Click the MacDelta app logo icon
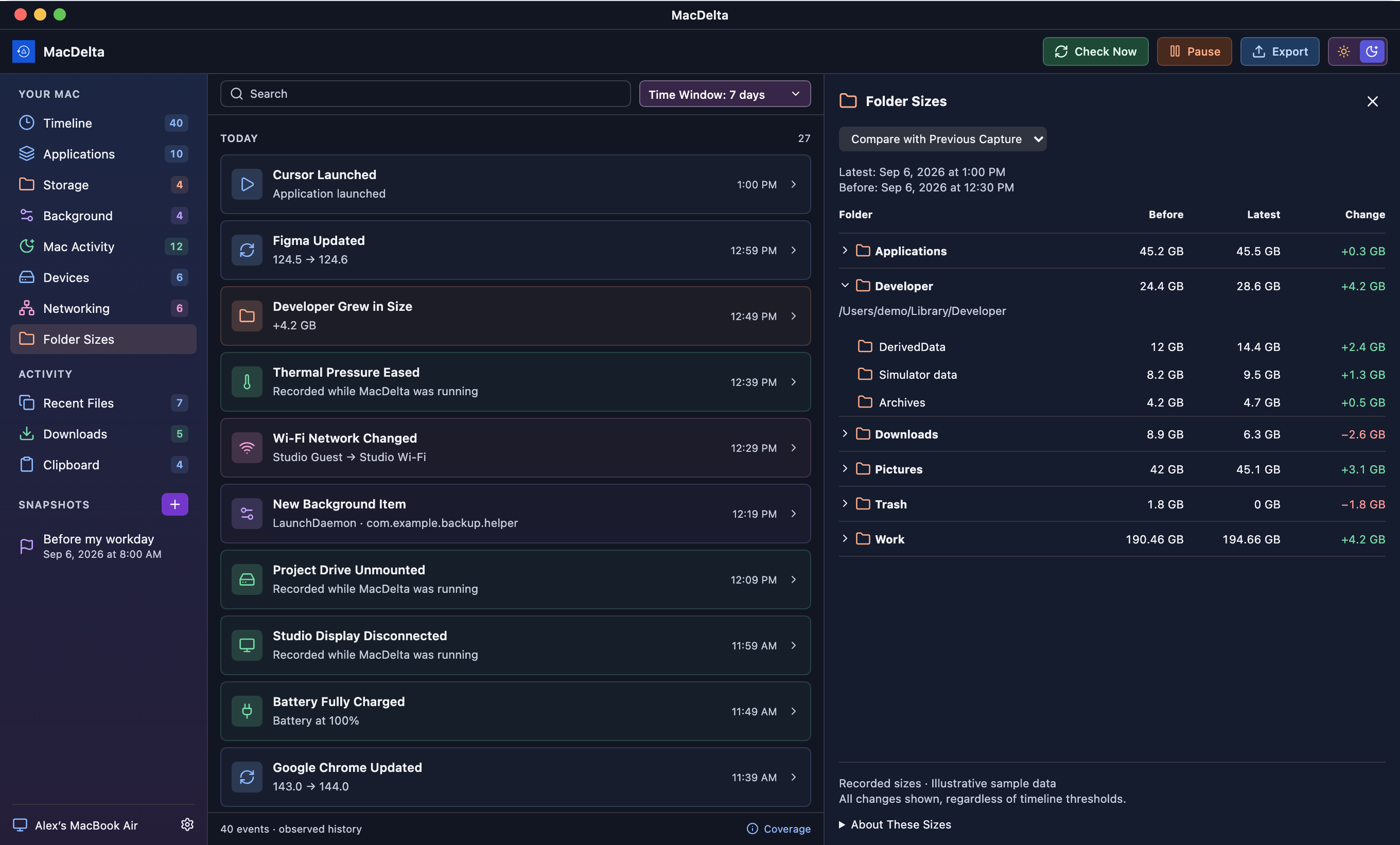Screen dimensions: 1400x845 (23, 51)
